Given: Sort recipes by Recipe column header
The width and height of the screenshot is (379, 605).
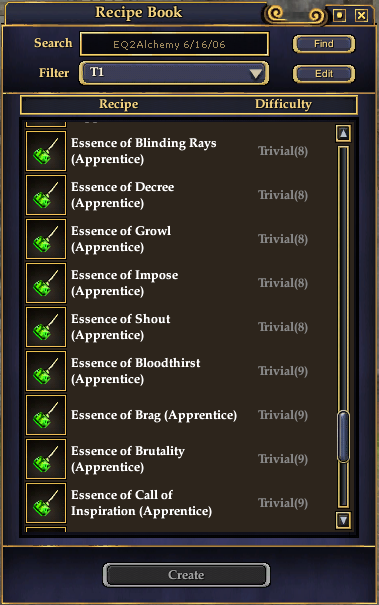Looking at the screenshot, I should [118, 104].
